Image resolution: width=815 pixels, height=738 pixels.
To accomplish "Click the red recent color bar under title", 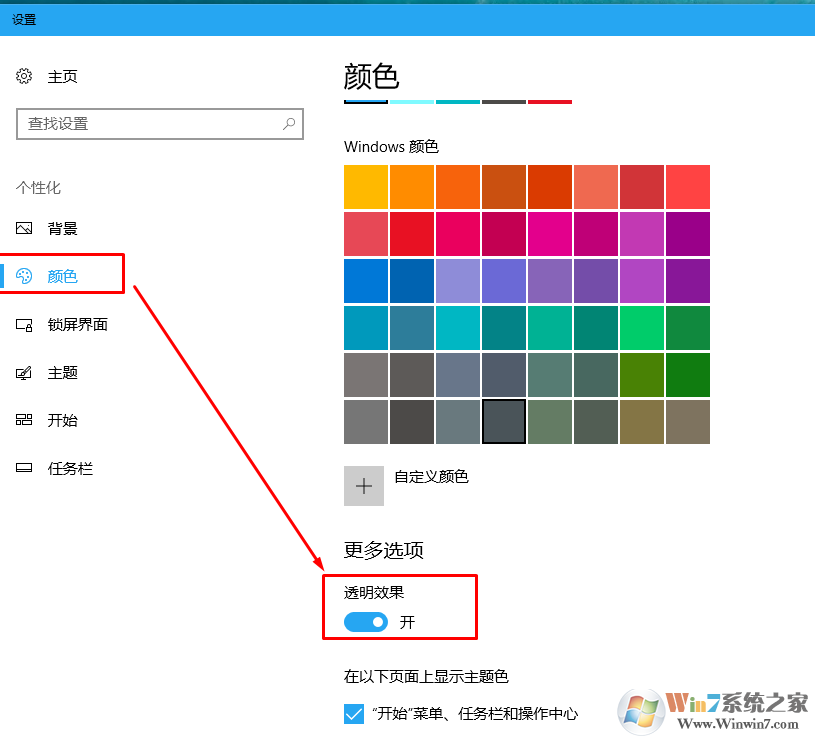I will click(549, 101).
